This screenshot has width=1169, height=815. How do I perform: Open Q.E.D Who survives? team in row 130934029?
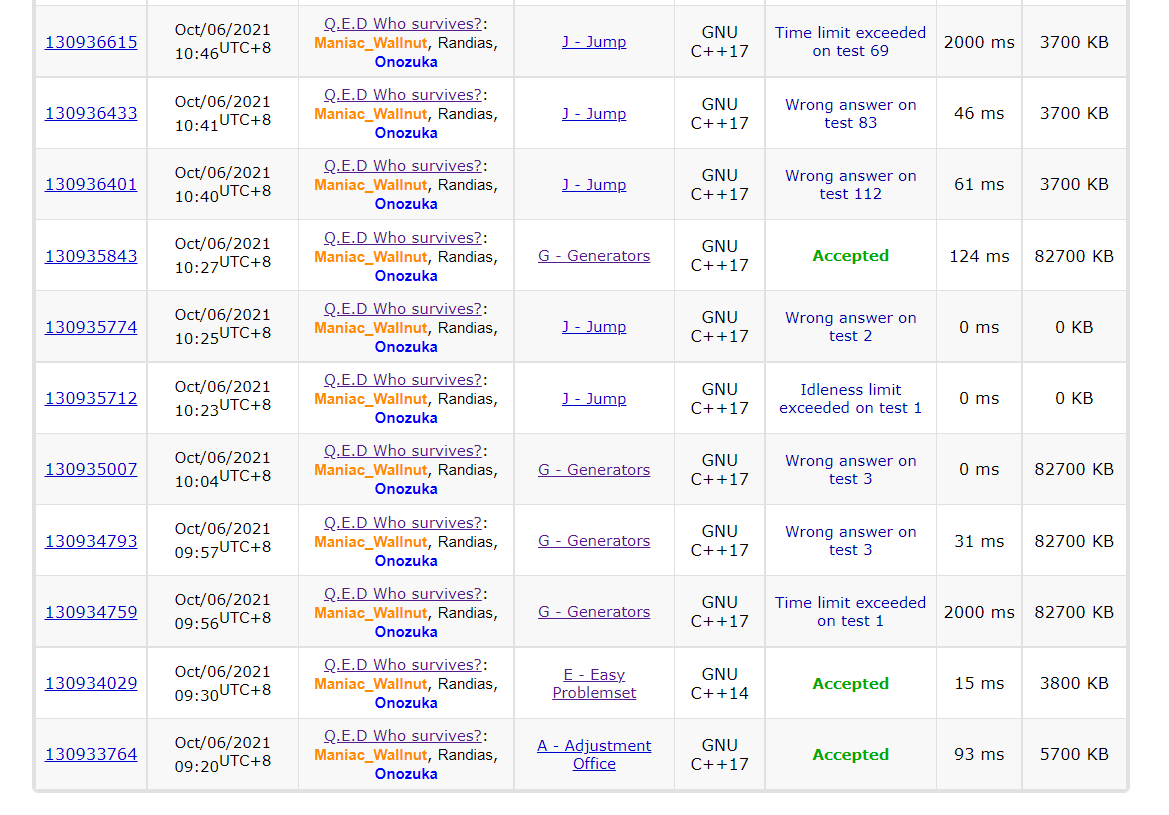pos(403,665)
